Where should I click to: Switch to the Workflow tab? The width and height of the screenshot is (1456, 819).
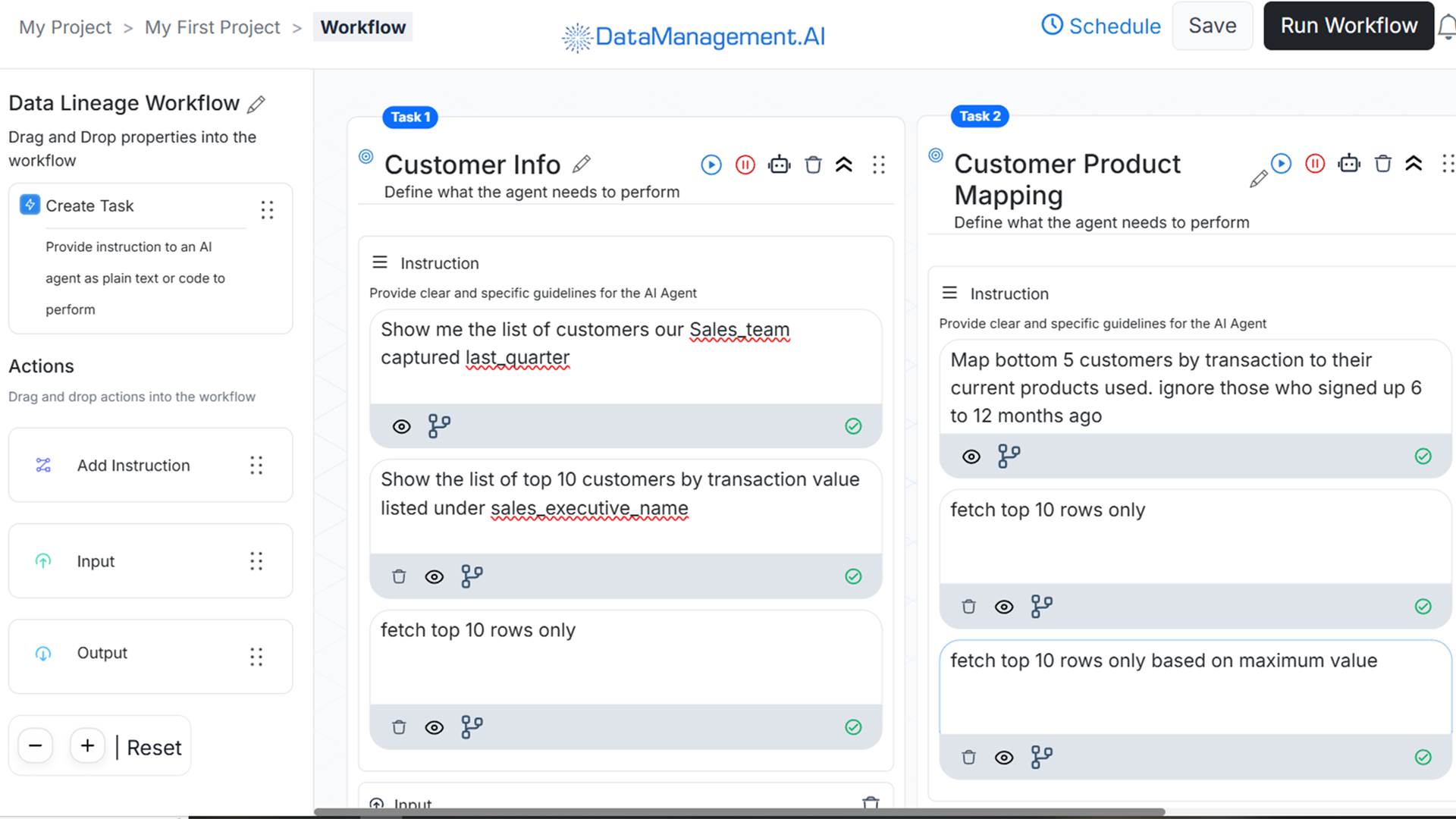point(362,27)
